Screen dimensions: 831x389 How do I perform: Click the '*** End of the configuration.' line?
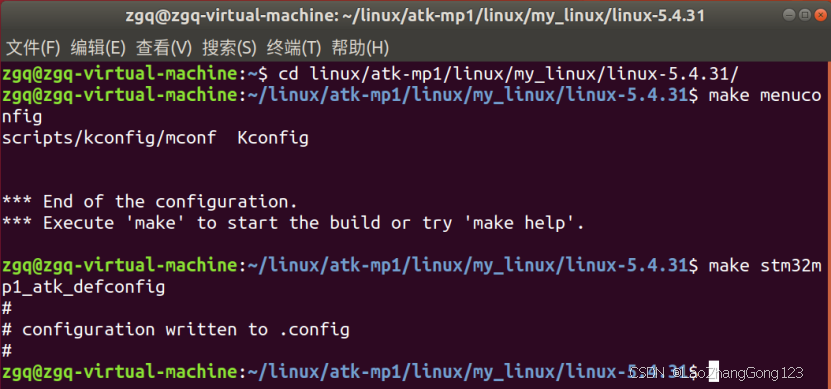(149, 202)
